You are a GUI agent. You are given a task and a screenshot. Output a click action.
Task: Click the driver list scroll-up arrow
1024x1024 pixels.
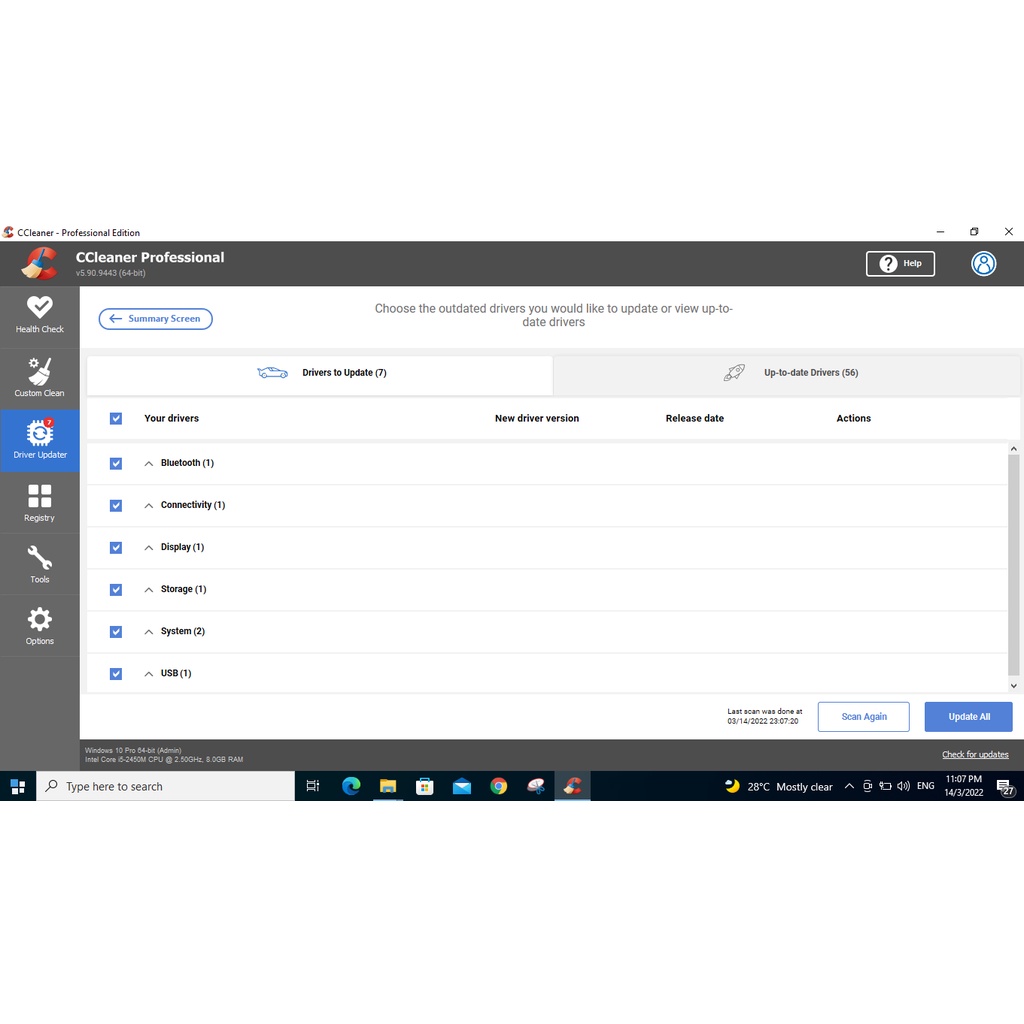1014,449
